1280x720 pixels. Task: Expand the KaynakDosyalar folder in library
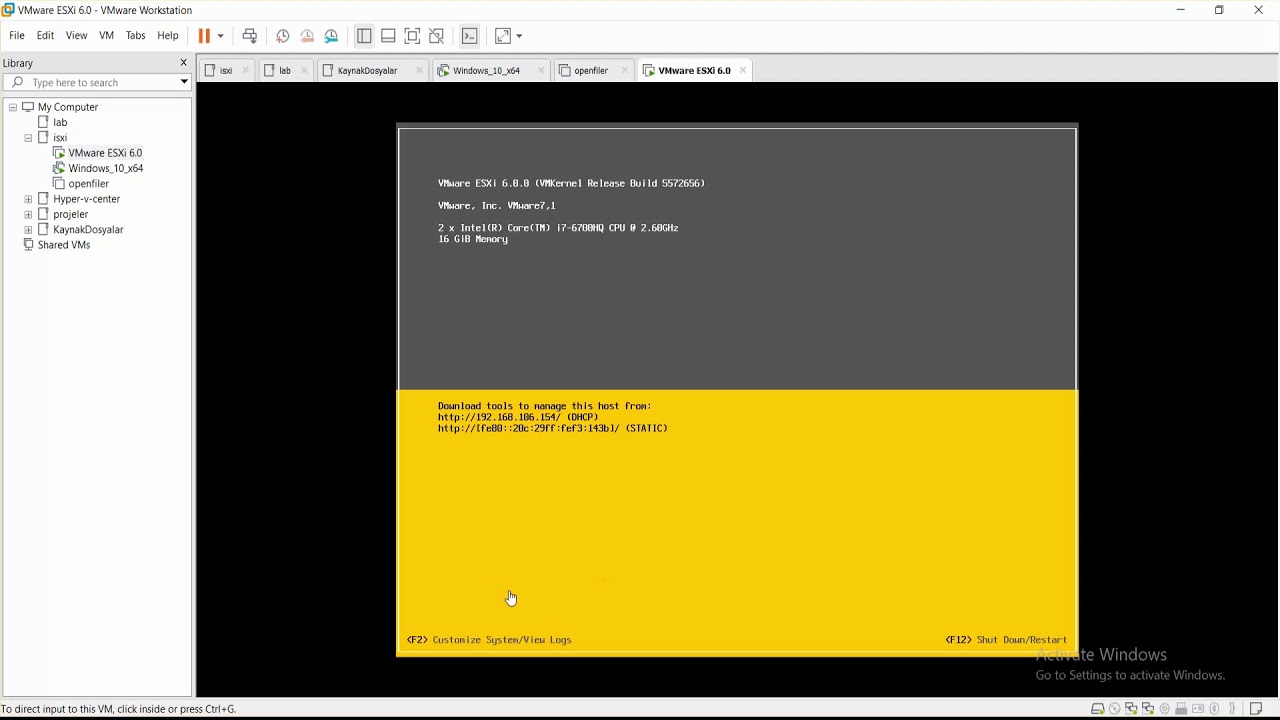coord(28,230)
